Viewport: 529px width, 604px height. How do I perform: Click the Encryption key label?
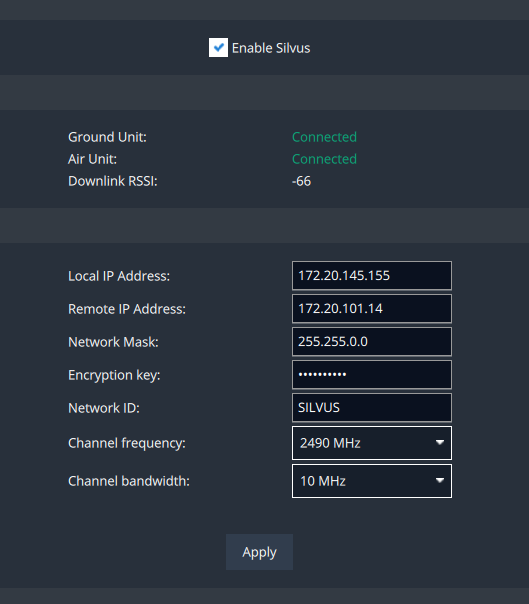coord(114,375)
